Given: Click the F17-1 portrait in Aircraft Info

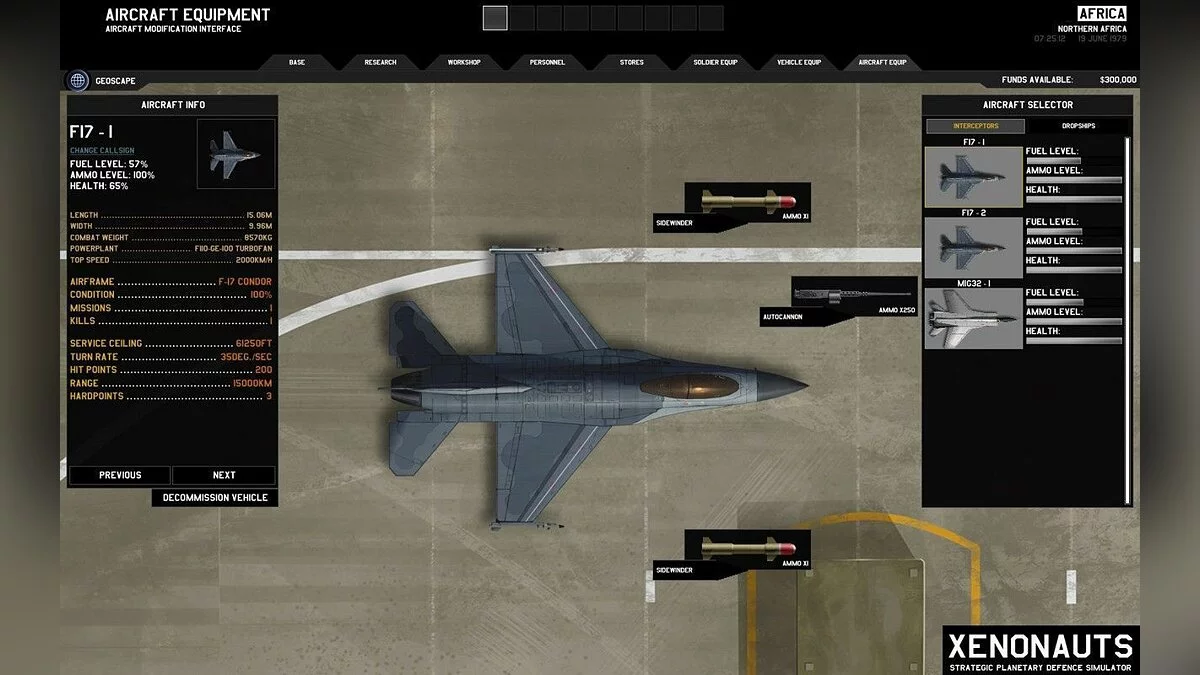Looking at the screenshot, I should pyautogui.click(x=236, y=154).
